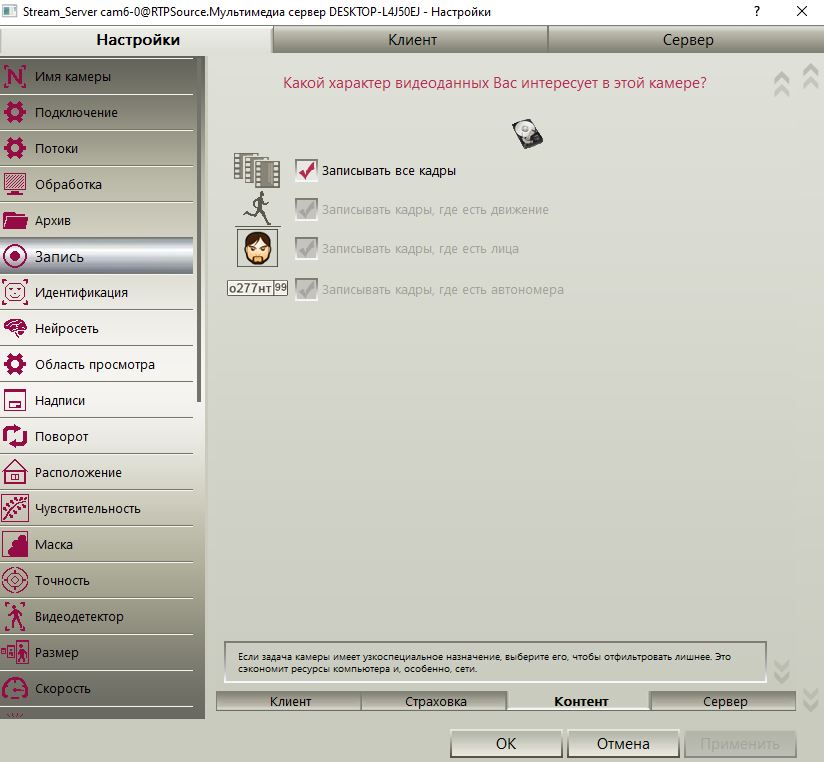824x762 pixels.
Task: Select the Контент tab
Action: (x=580, y=701)
